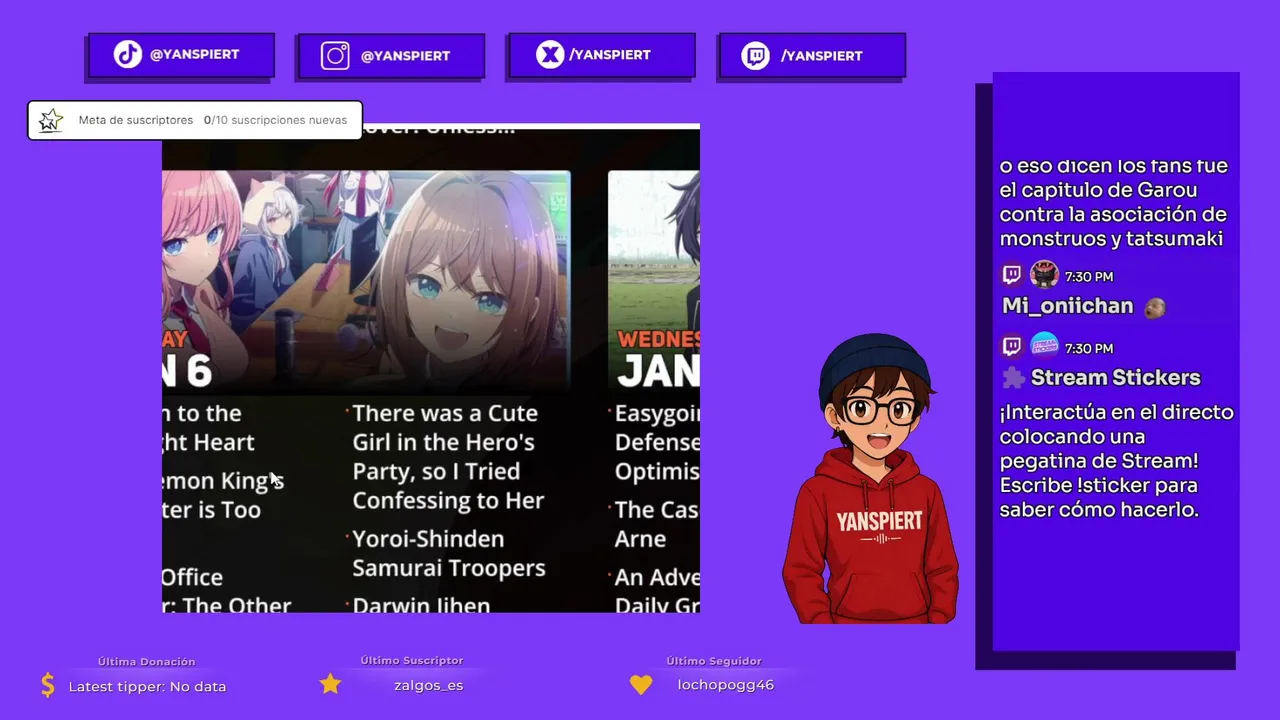The width and height of the screenshot is (1280, 720).
Task: Click latest subscriber zalgos_es
Action: click(428, 685)
